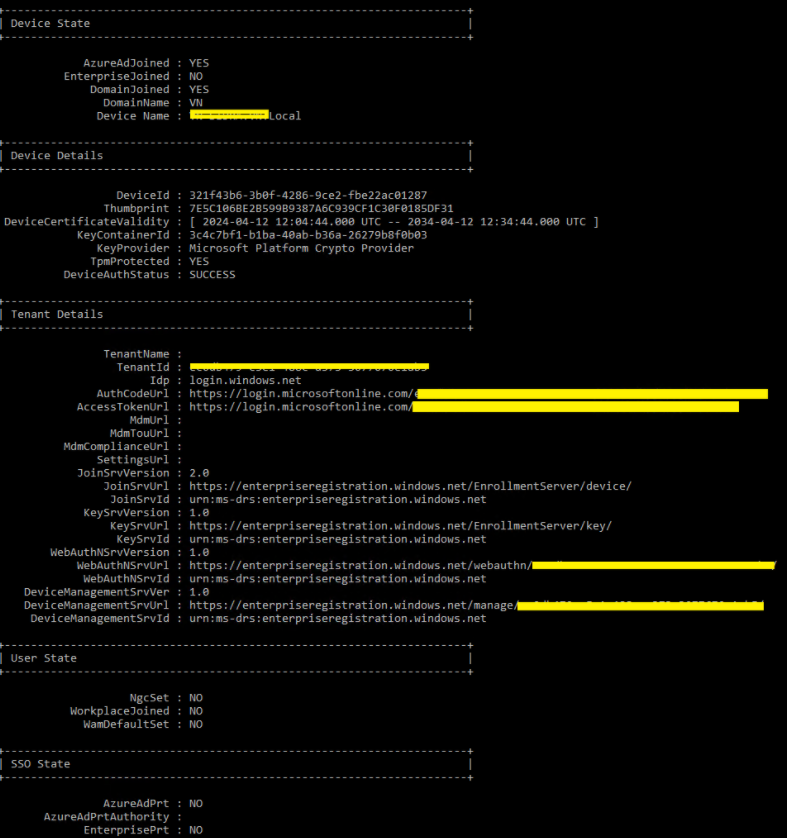Click the Tenant Details section header
Screen dimensions: 787x838
tap(57, 314)
